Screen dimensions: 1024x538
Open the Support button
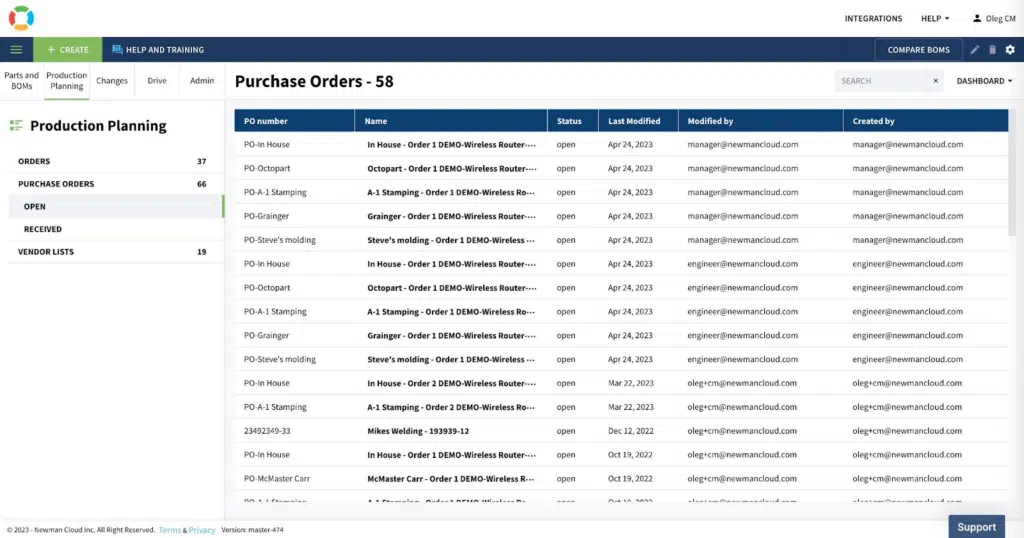976,527
